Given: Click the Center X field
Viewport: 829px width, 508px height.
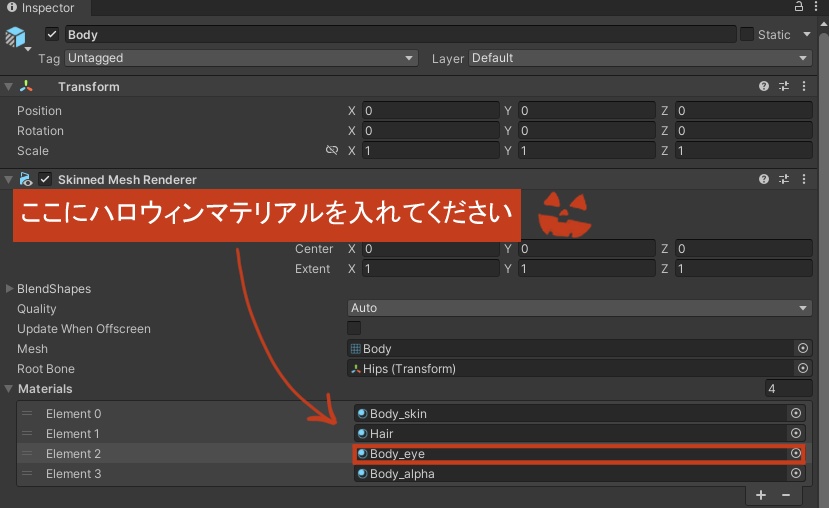Looking at the screenshot, I should [x=430, y=248].
